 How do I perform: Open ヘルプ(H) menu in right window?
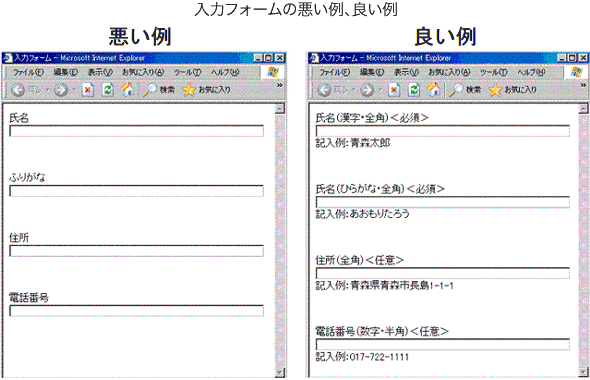531,72
